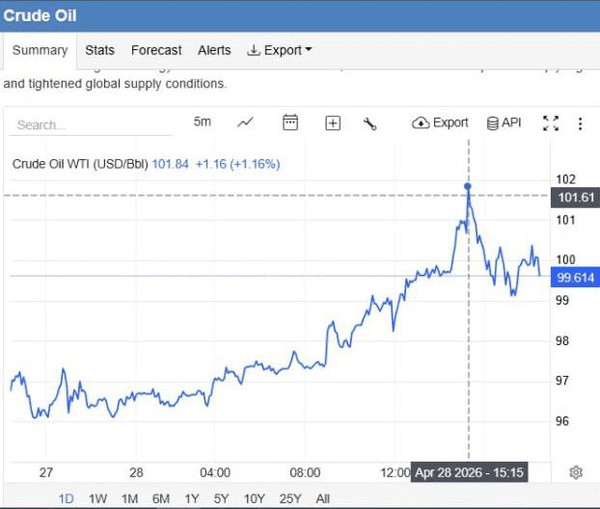Expand the Export dropdown in tab bar
600x509 pixels.
click(x=280, y=50)
